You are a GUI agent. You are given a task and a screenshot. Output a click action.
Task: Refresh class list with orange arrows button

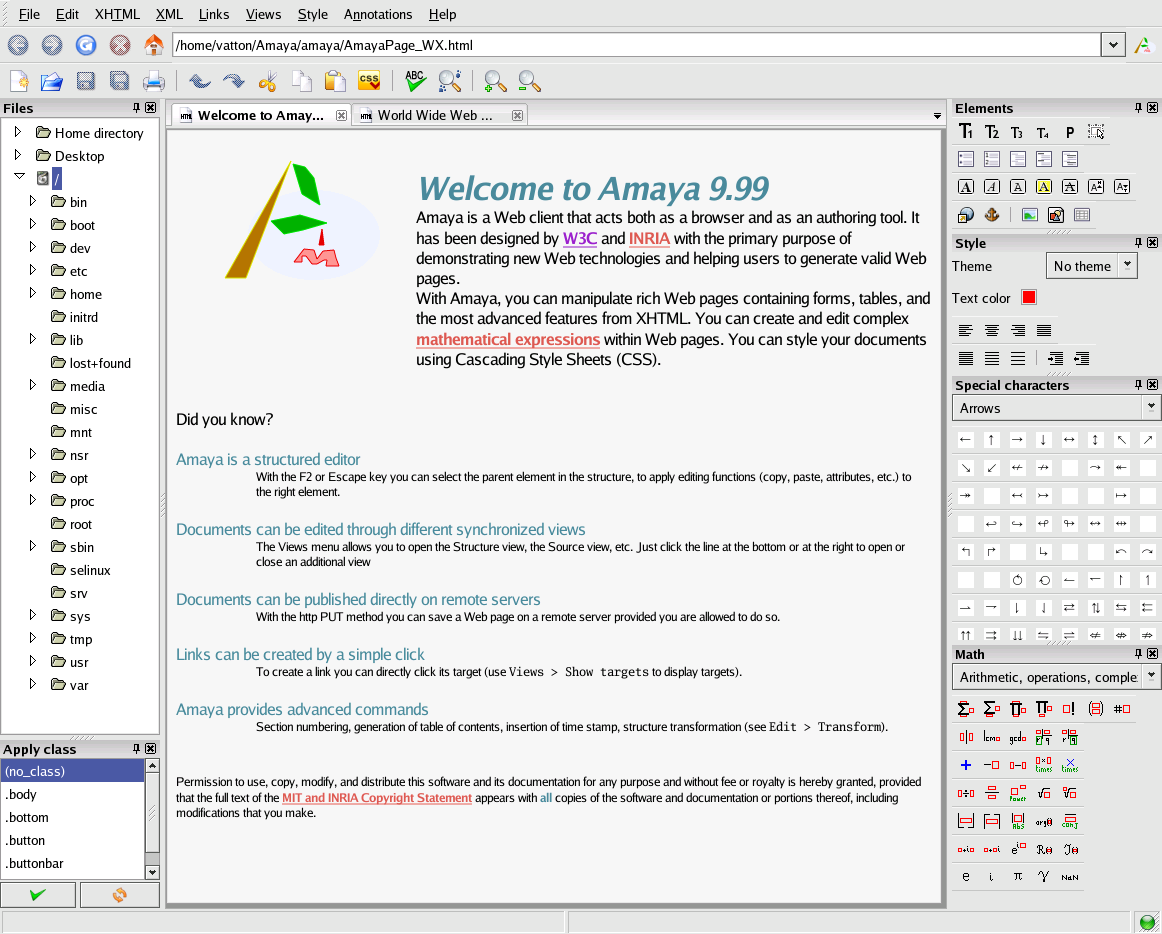tap(119, 895)
